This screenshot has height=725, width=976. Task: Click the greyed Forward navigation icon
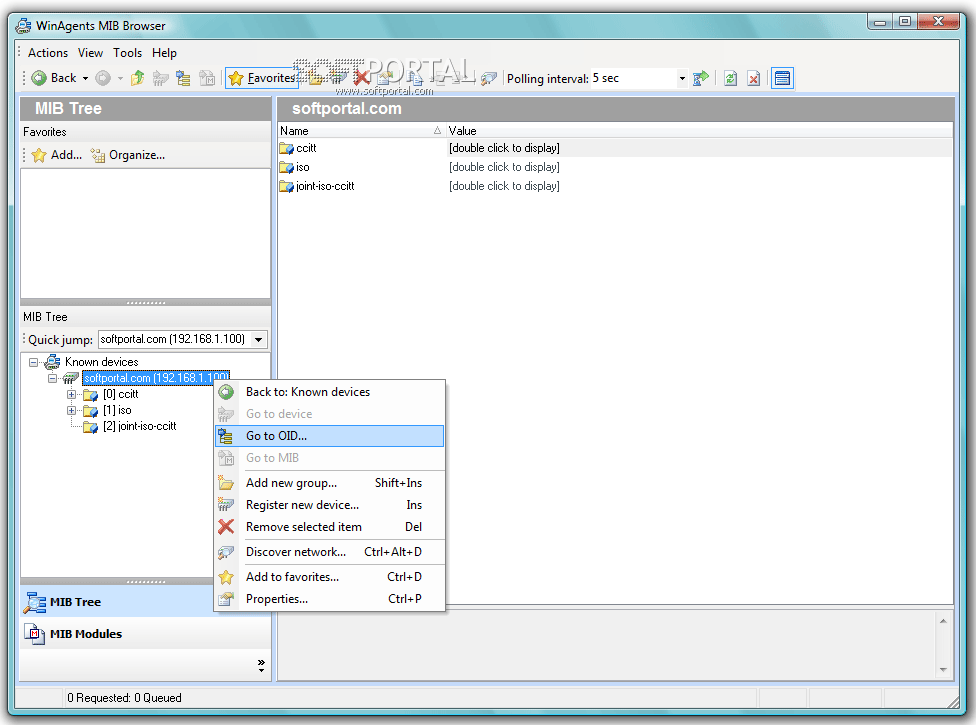point(103,78)
